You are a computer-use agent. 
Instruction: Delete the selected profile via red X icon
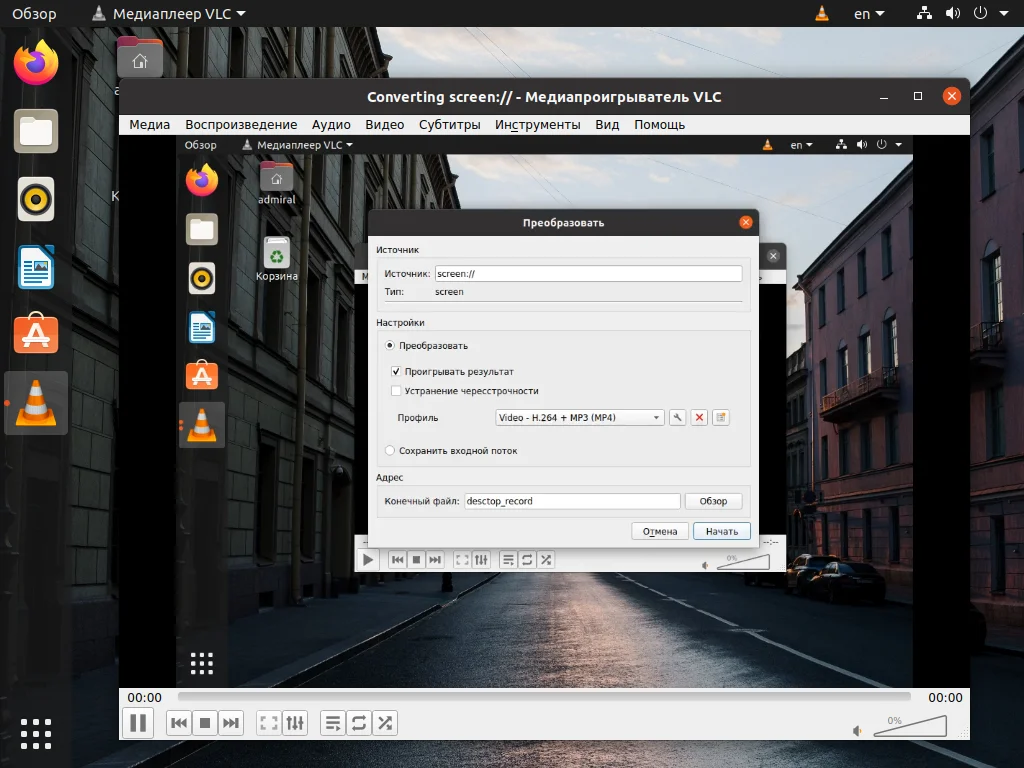pos(698,417)
